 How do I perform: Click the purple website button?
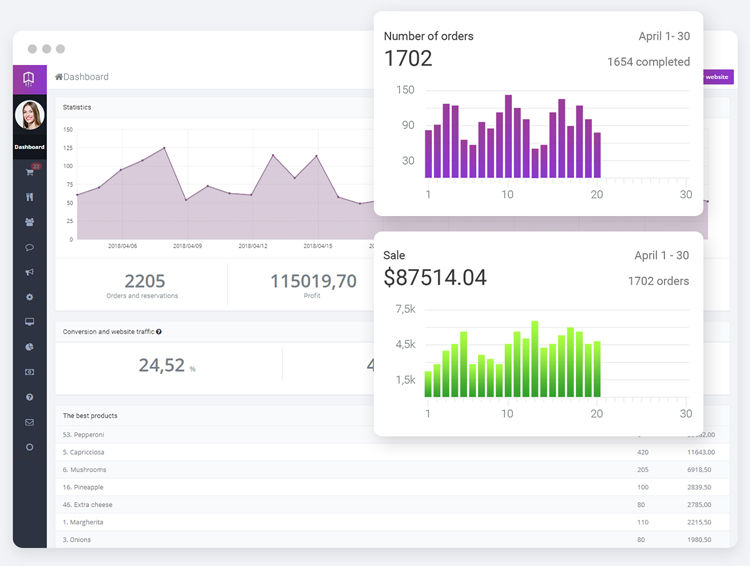tap(718, 77)
